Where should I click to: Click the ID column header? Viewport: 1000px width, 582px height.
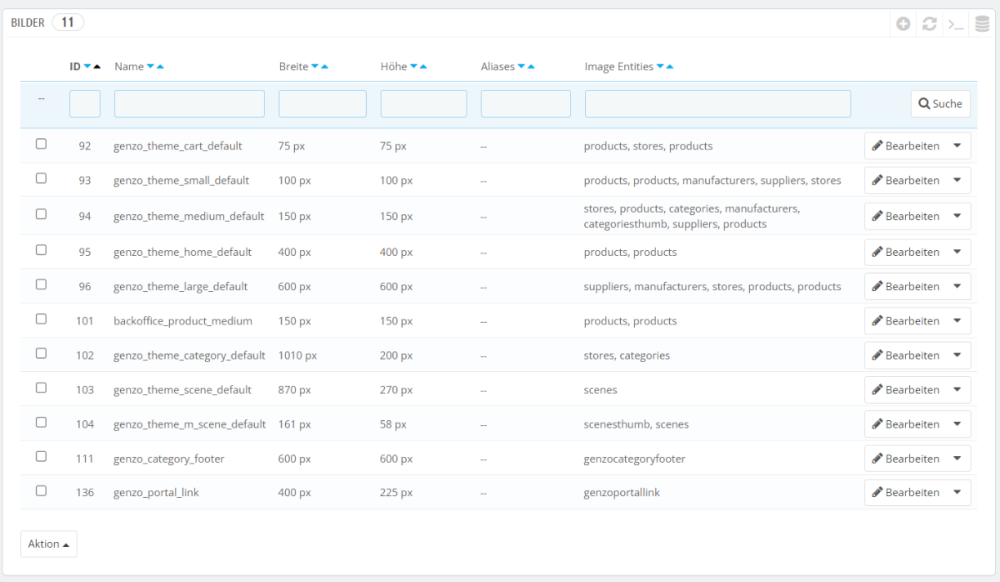point(75,67)
